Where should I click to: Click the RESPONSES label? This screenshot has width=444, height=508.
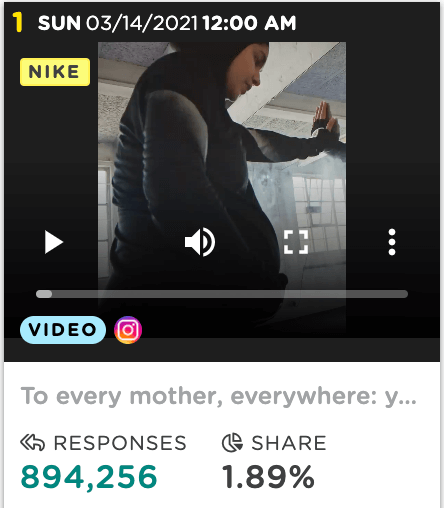point(120,443)
